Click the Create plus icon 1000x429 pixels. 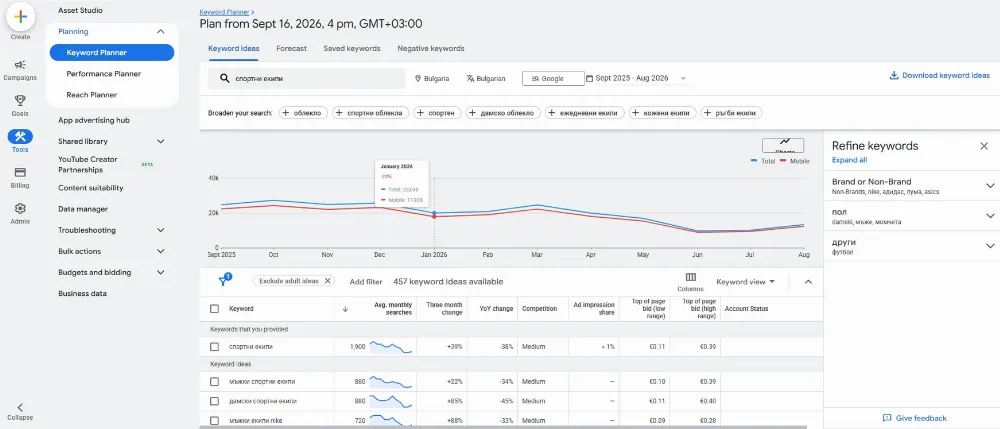[20, 17]
